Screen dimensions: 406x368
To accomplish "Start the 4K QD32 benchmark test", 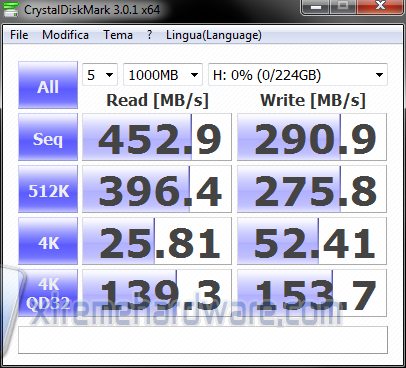I will click(48, 293).
